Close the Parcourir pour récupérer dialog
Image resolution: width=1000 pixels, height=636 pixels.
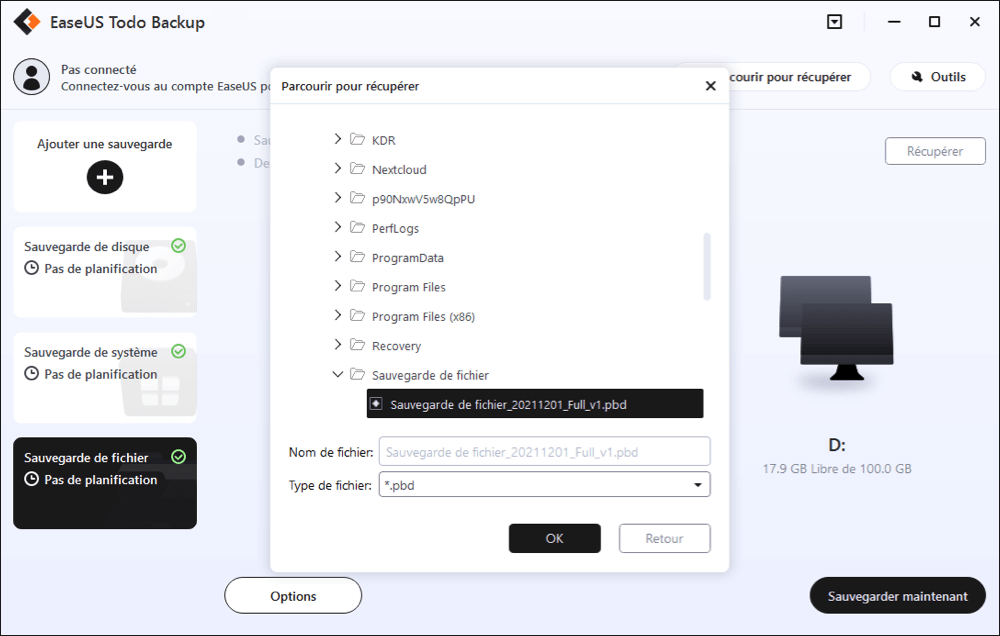click(x=710, y=85)
